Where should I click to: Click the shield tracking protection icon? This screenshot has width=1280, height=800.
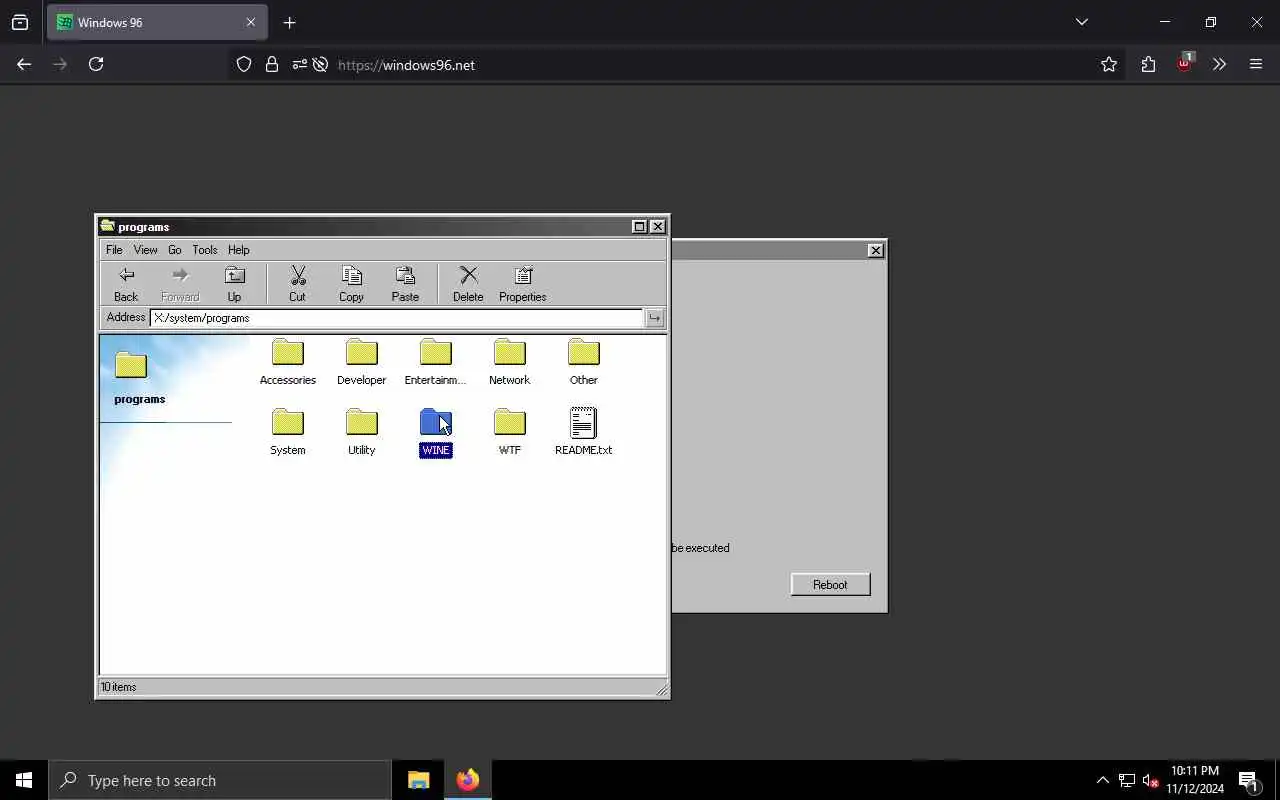[x=244, y=64]
